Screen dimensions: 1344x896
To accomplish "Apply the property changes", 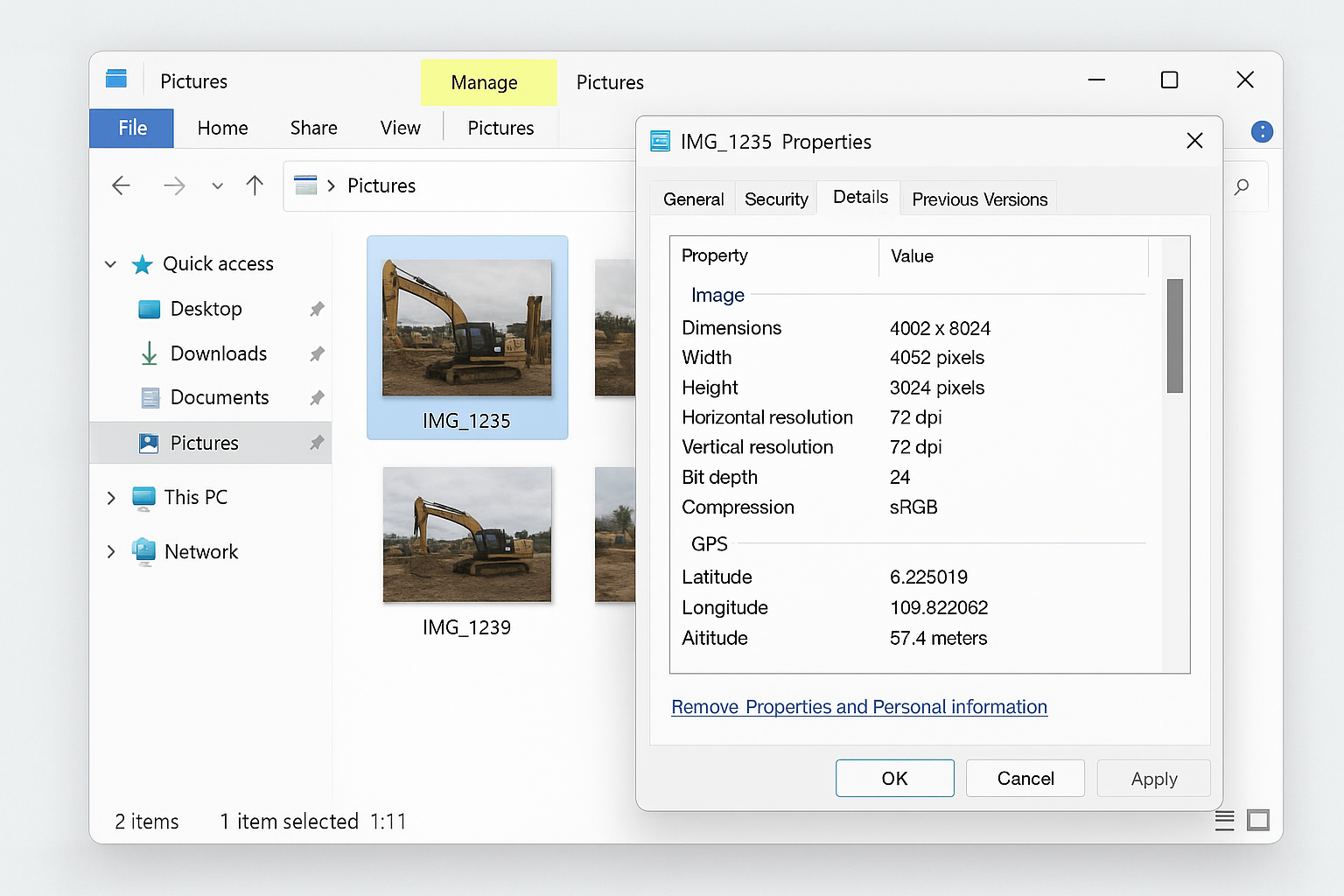I will (x=1153, y=778).
